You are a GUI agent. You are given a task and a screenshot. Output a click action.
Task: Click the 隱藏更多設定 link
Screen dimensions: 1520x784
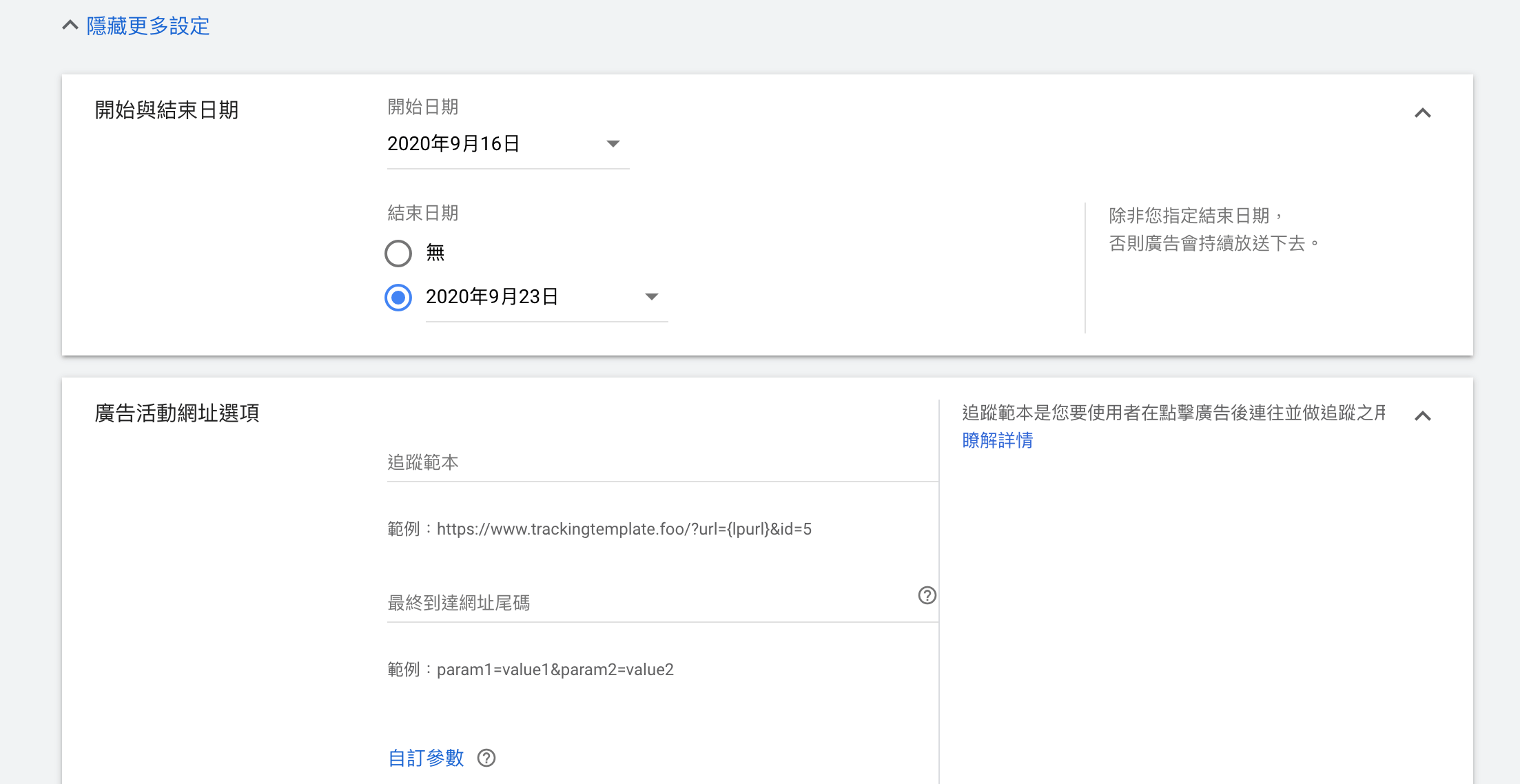coord(148,26)
